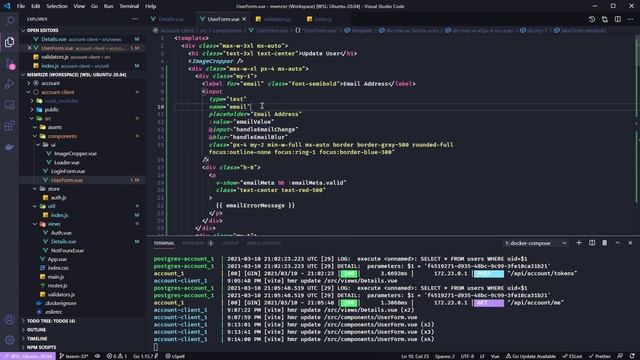Open editor more actions ellipsis

[631, 19]
